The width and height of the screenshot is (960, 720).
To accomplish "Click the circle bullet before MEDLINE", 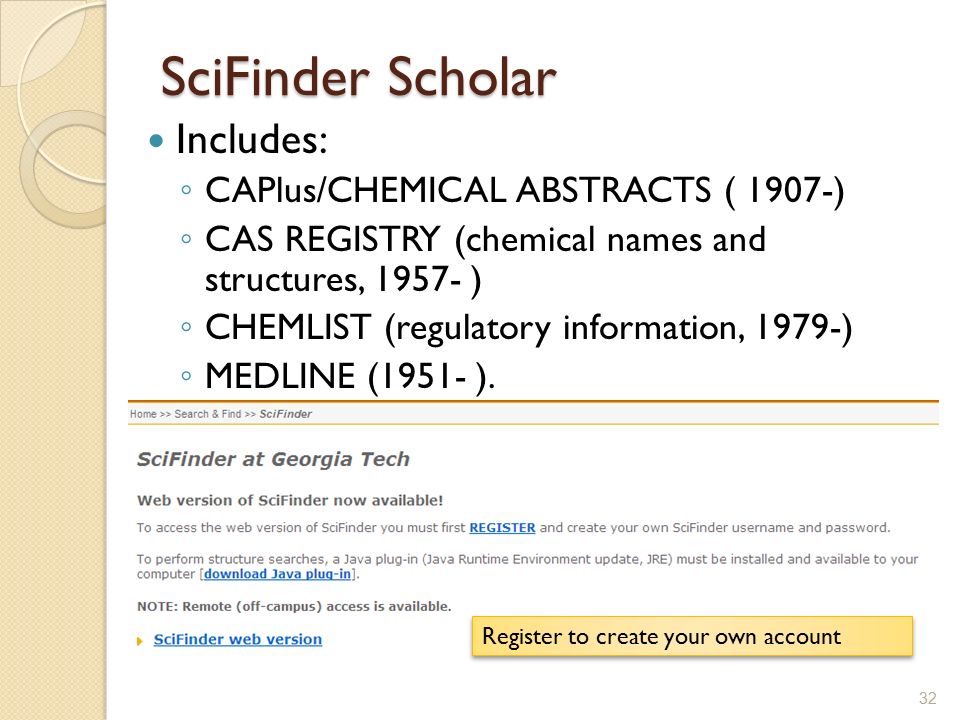I will [x=187, y=375].
